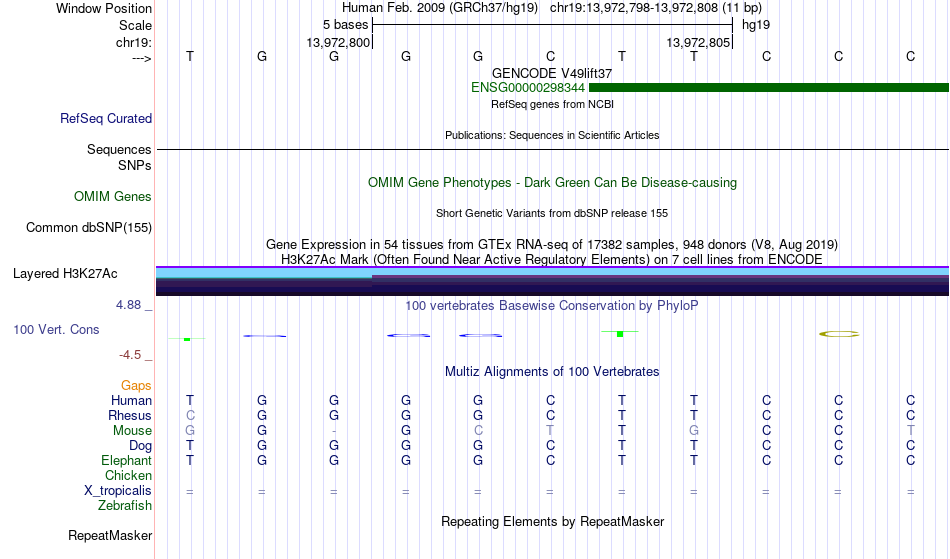
Task: Click position marker 13,972,805
Action: coord(698,42)
